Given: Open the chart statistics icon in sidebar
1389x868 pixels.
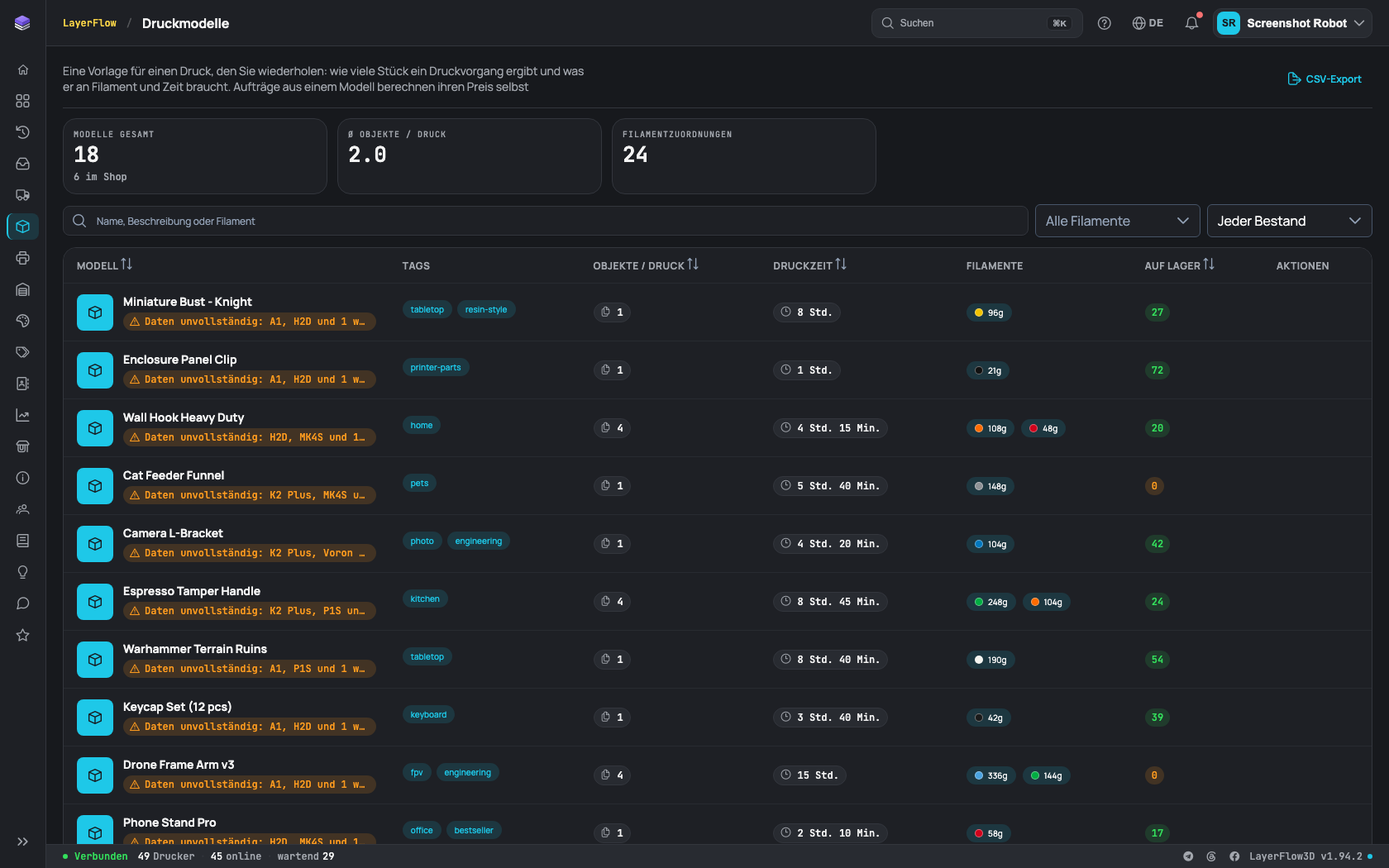Looking at the screenshot, I should (22, 415).
